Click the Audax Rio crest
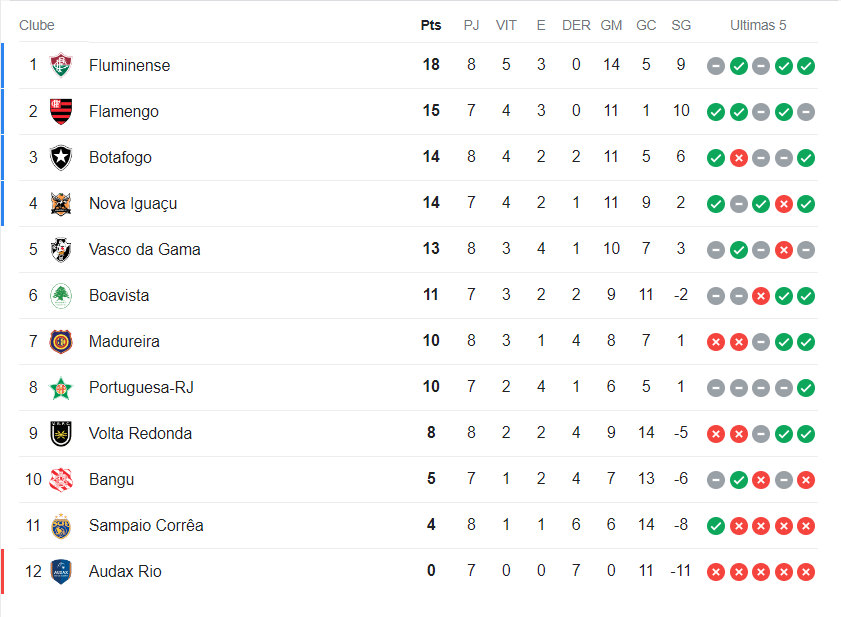The width and height of the screenshot is (841, 617). (62, 571)
